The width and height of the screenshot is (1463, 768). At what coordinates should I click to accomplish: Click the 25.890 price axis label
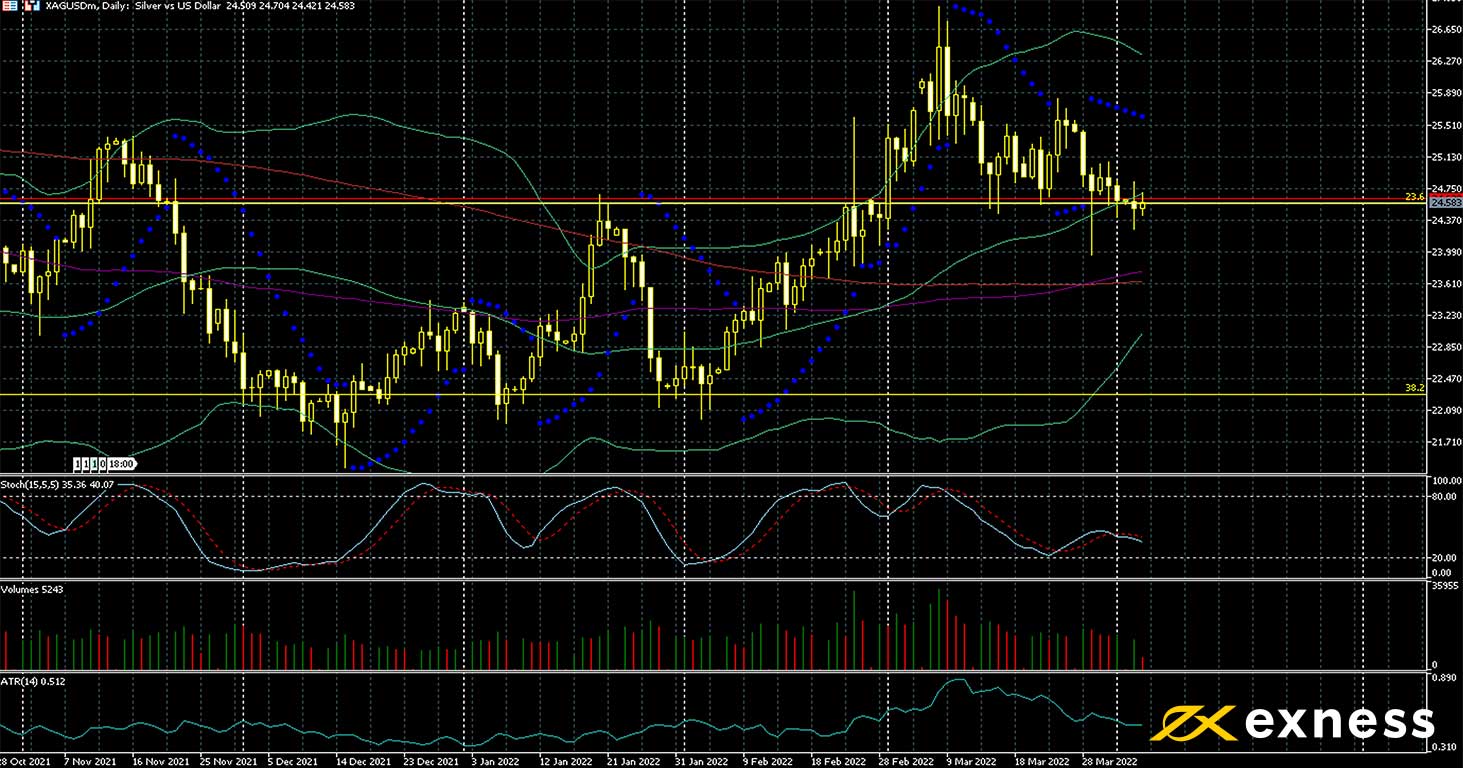(1445, 93)
